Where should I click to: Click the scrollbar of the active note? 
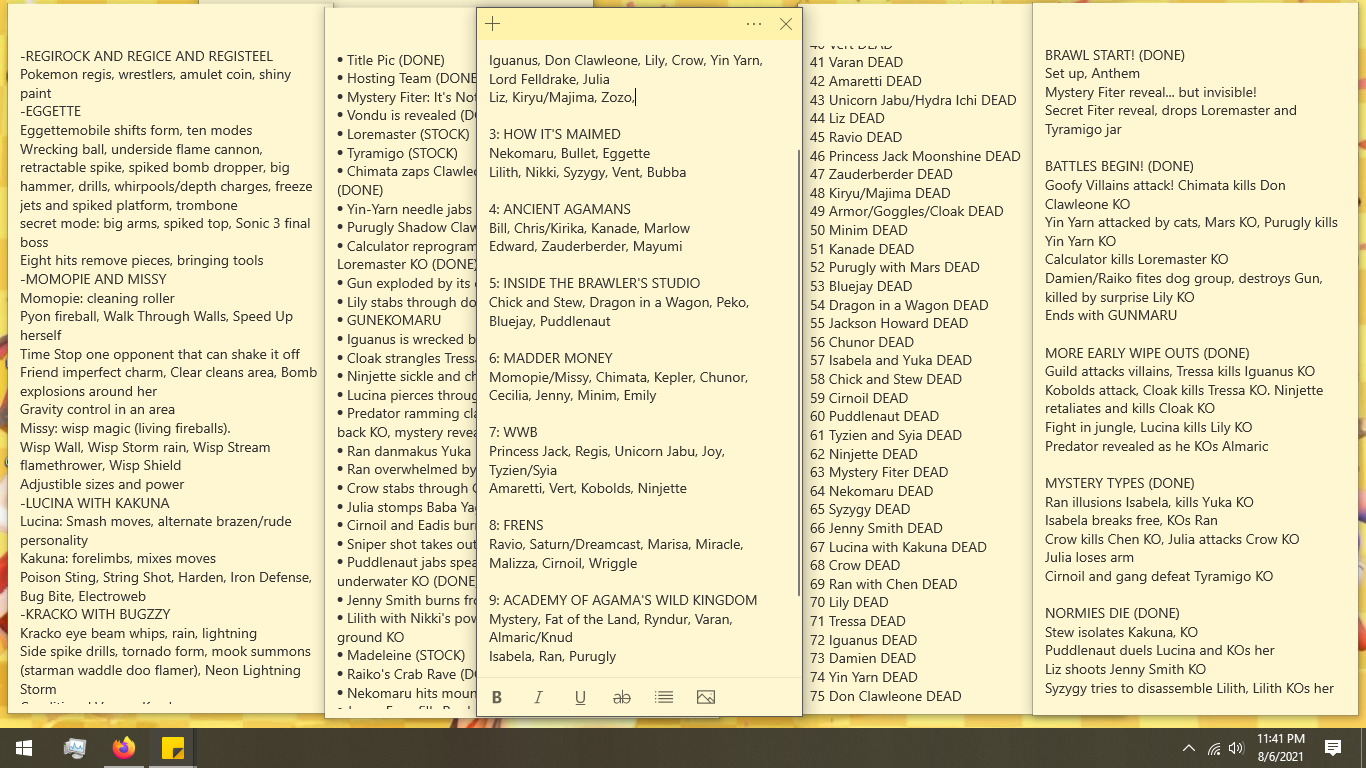[798, 372]
